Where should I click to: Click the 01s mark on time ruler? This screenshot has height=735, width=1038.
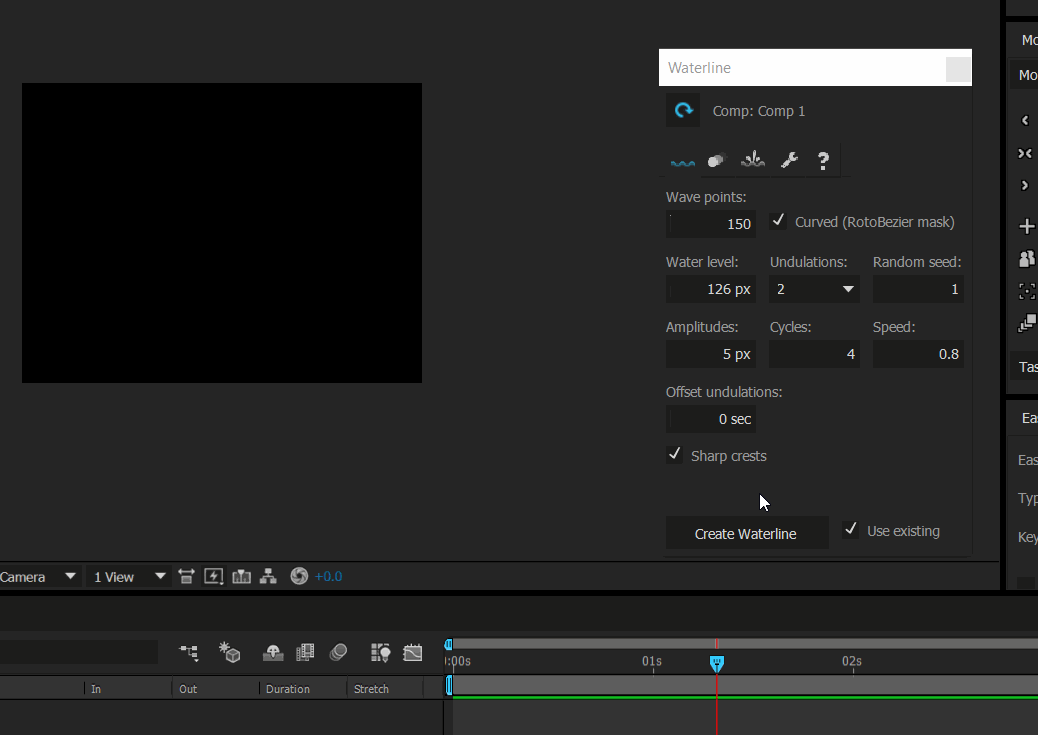click(x=652, y=662)
